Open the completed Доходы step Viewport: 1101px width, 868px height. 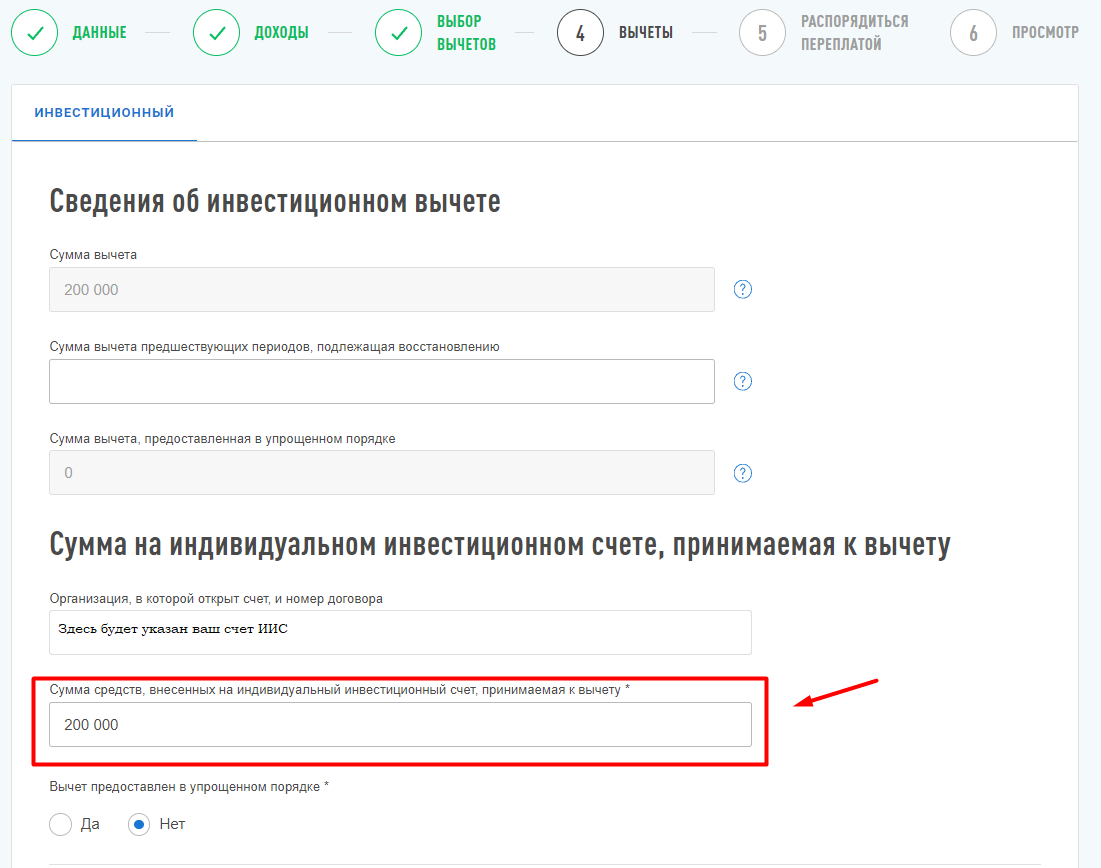(217, 33)
